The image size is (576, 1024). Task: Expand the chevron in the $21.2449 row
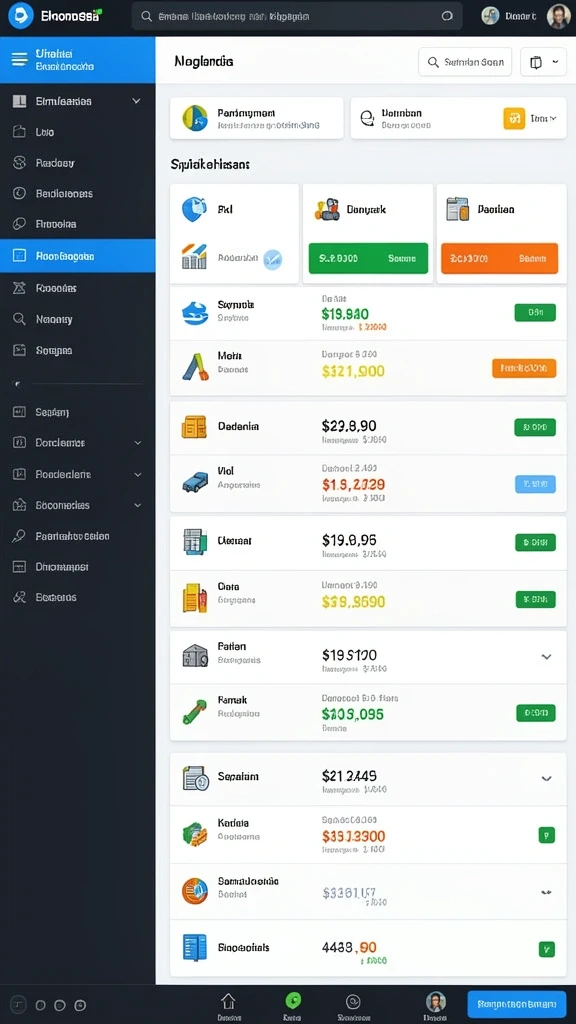(x=547, y=778)
